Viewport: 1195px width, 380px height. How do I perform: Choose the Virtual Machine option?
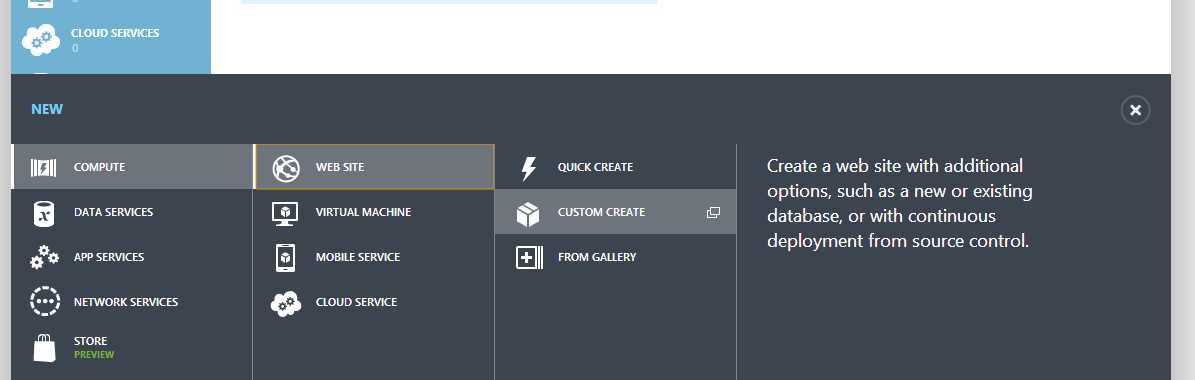pyautogui.click(x=374, y=212)
